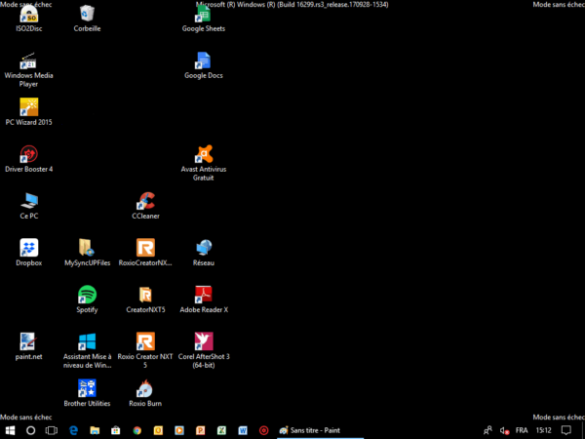This screenshot has width=585, height=439.
Task: Click the muted volume tray icon
Action: 504,430
